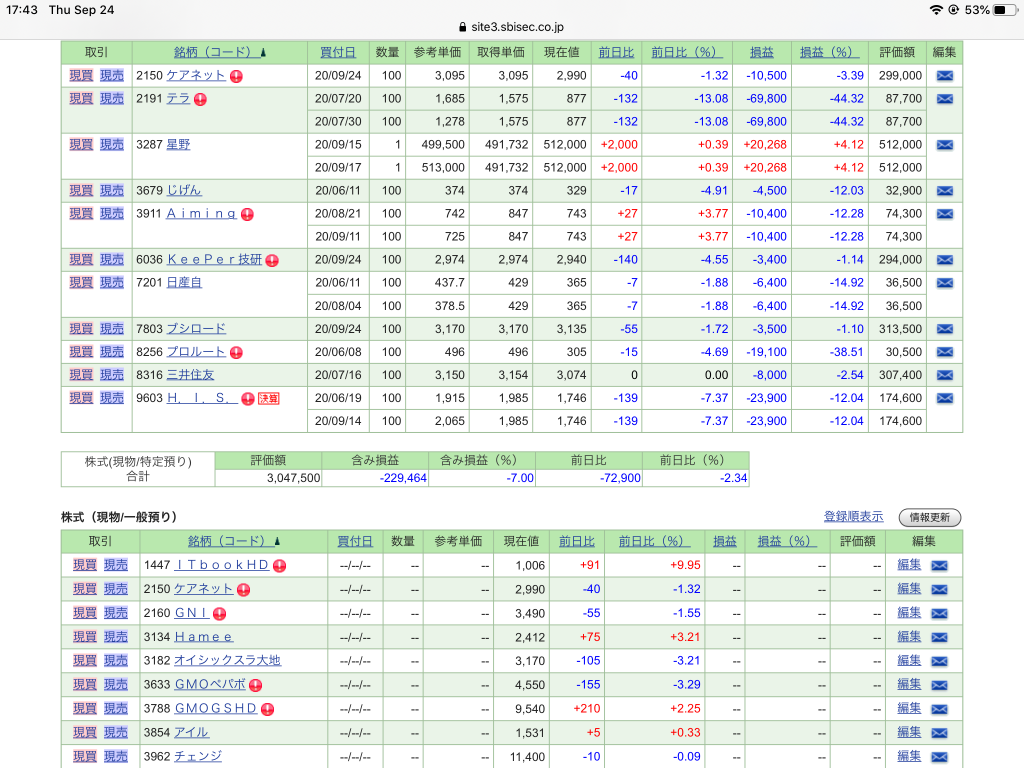Click the mail icon in the 三井住友 row
Viewport: 1024px width, 768px height.
944,375
